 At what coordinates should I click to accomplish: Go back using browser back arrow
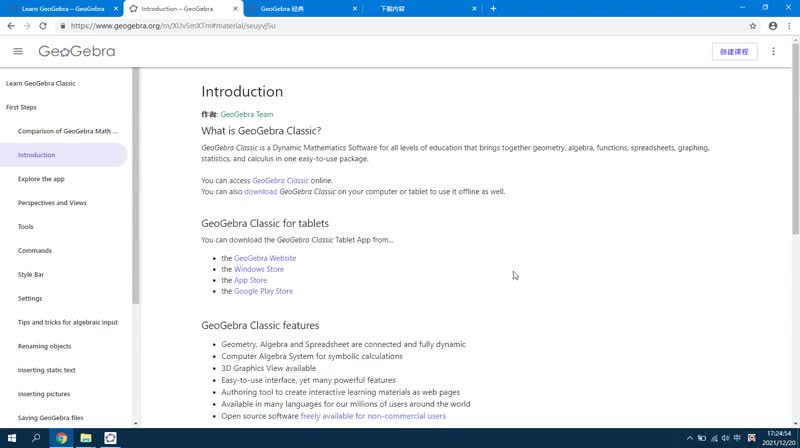click(x=11, y=26)
